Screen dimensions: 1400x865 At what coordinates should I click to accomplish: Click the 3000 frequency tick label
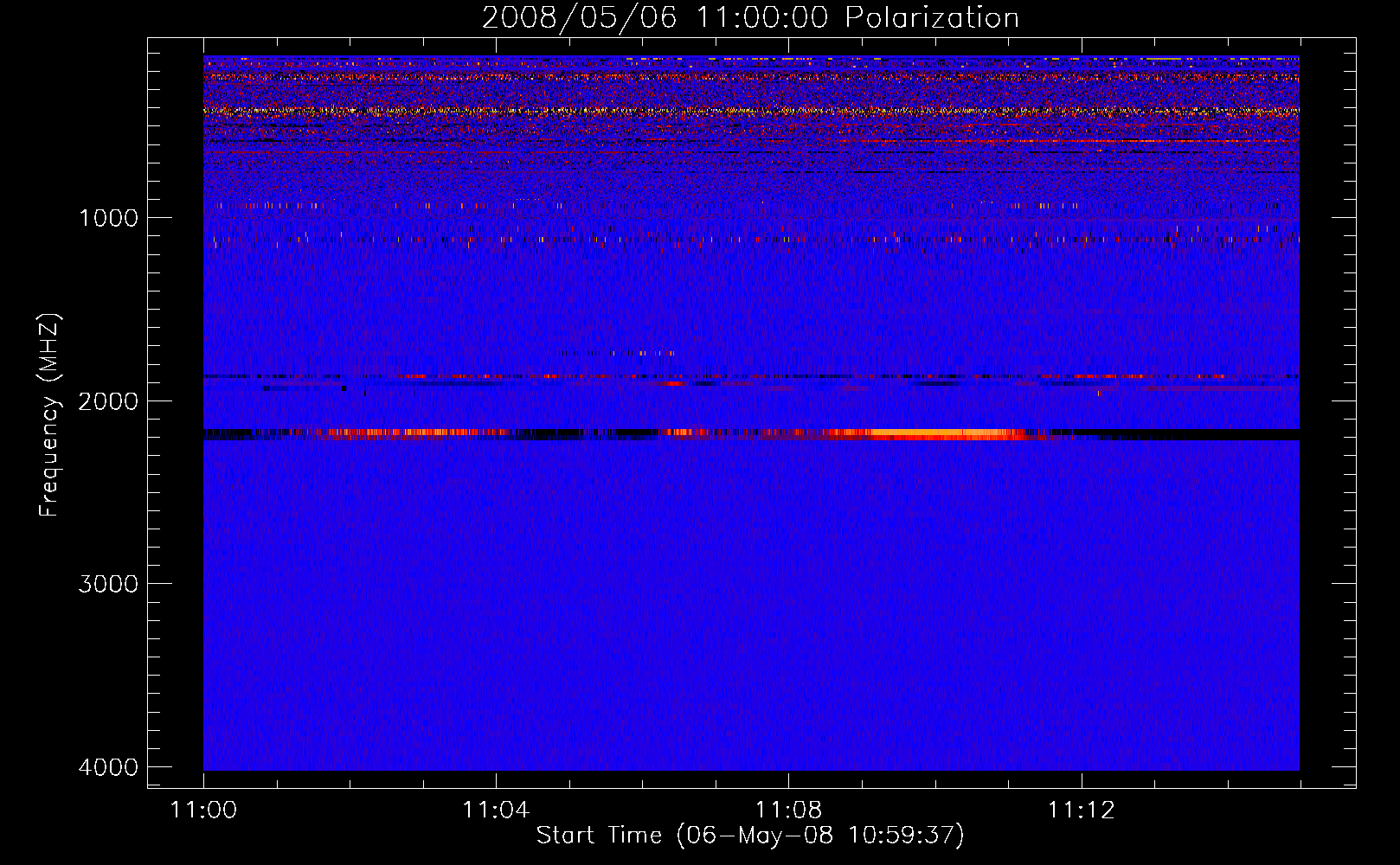click(x=108, y=584)
